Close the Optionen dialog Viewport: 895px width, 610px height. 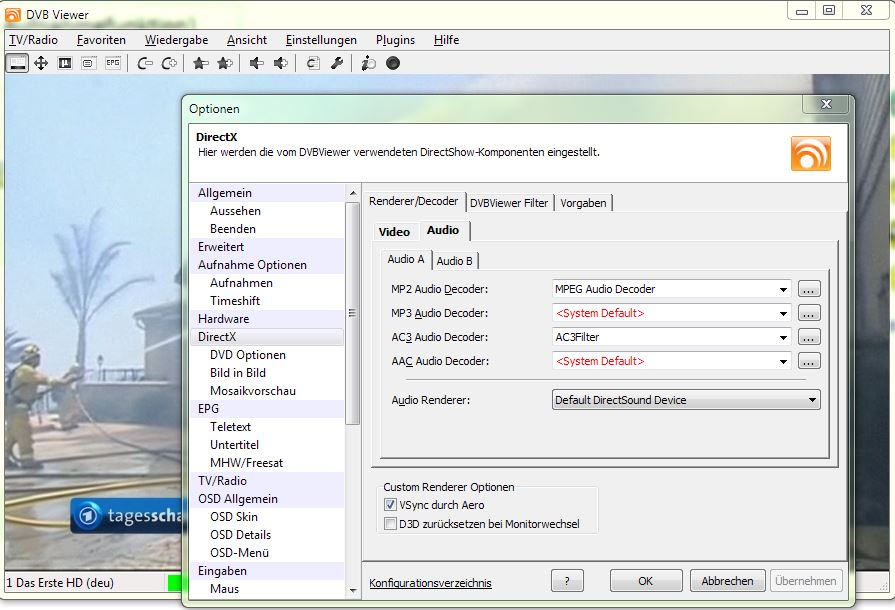[x=826, y=104]
